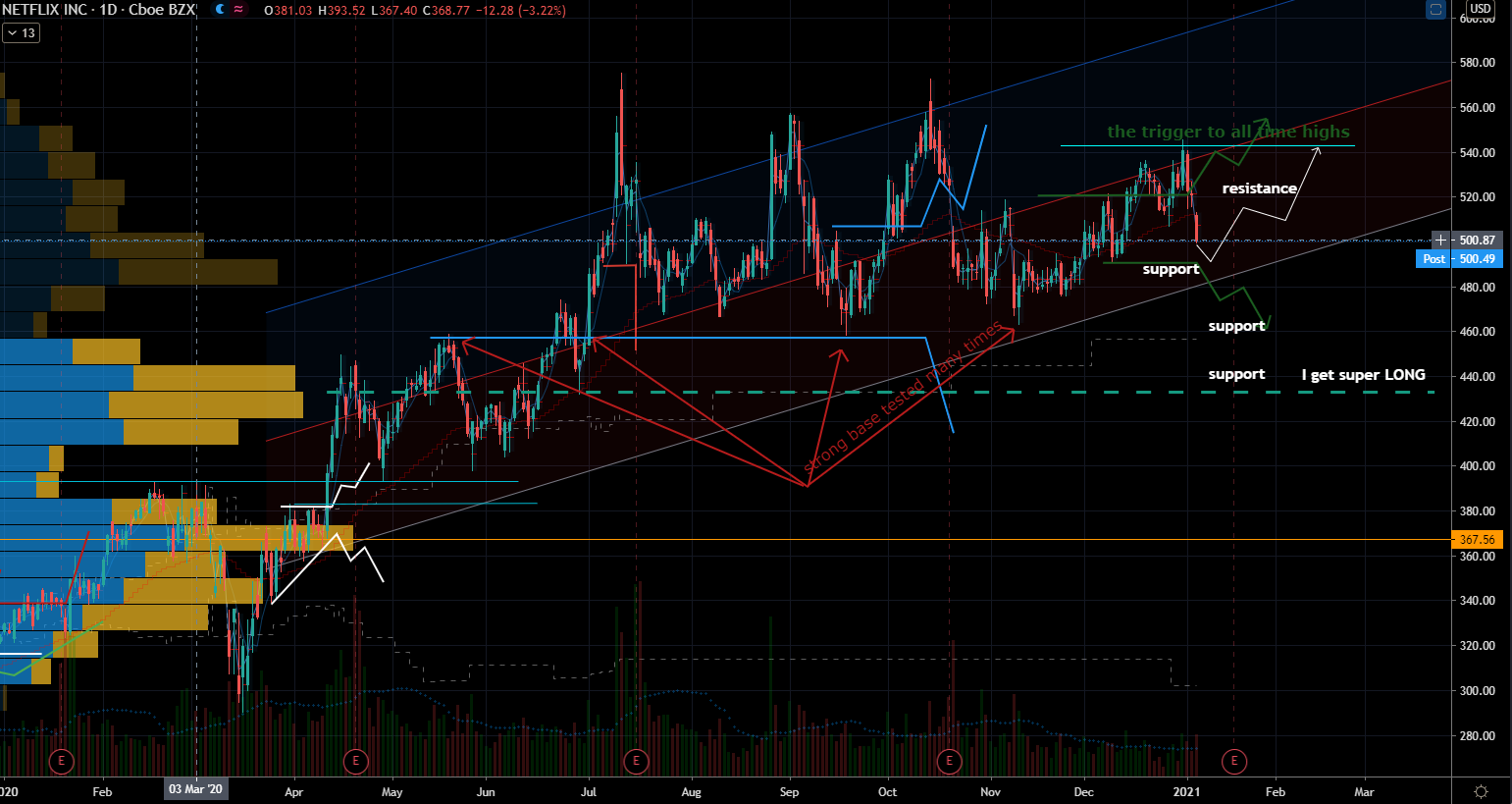Image resolution: width=1512 pixels, height=804 pixels.
Task: Click the orange 367.56 price tag
Action: (x=1477, y=540)
